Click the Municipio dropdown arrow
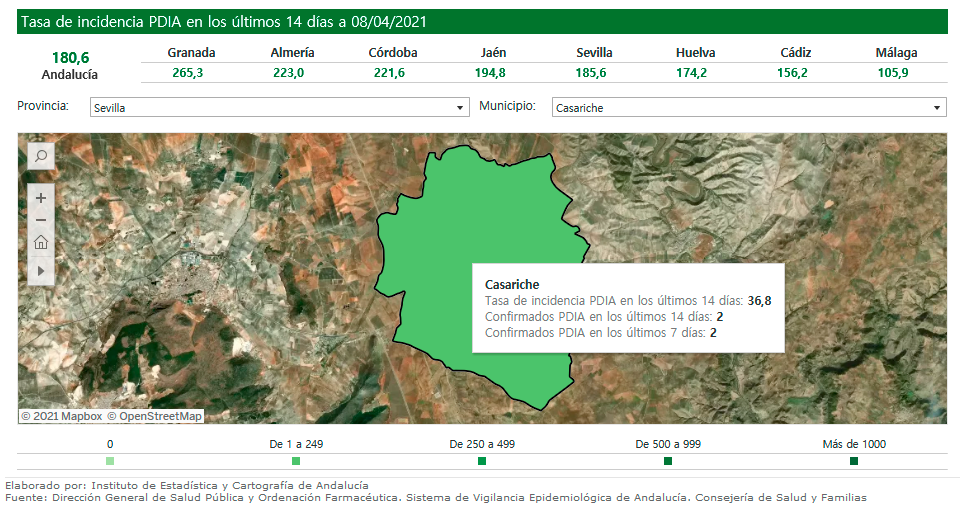The image size is (960, 510). tap(937, 107)
